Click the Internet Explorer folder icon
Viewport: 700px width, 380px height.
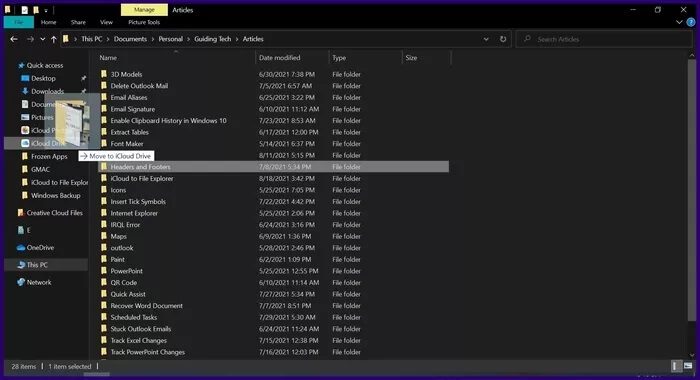[x=104, y=213]
